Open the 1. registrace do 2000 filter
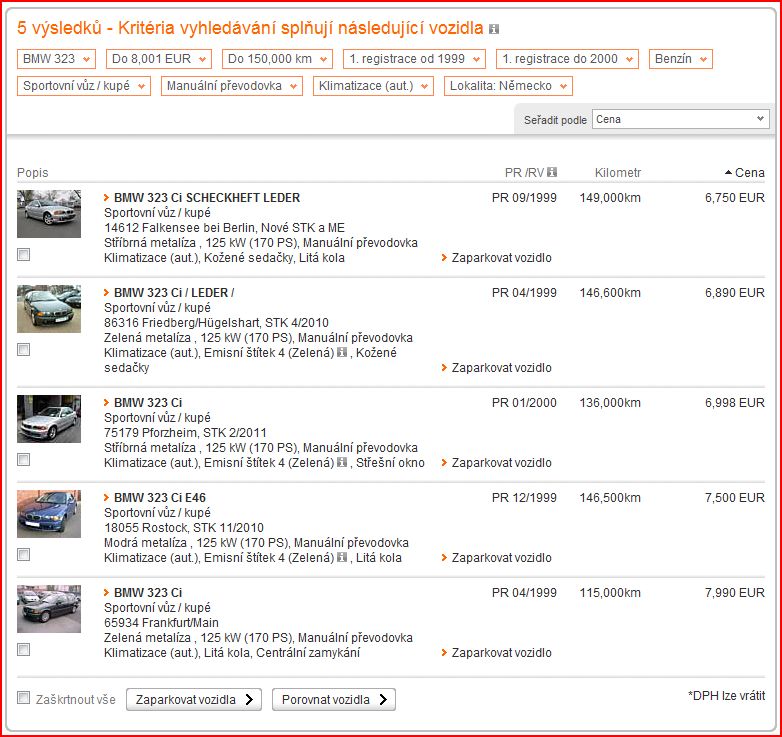 pyautogui.click(x=567, y=59)
